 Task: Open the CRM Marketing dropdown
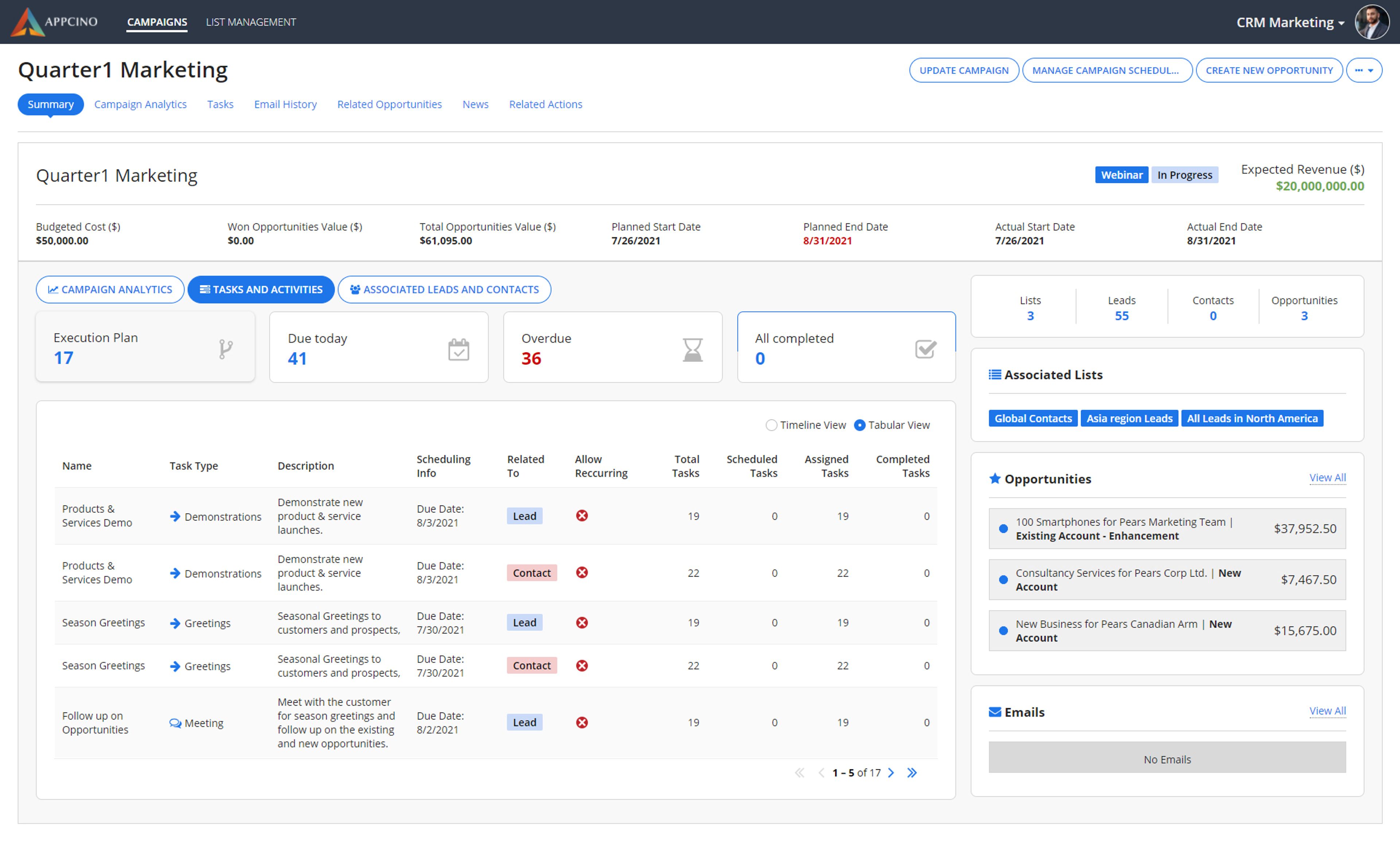[x=1290, y=22]
